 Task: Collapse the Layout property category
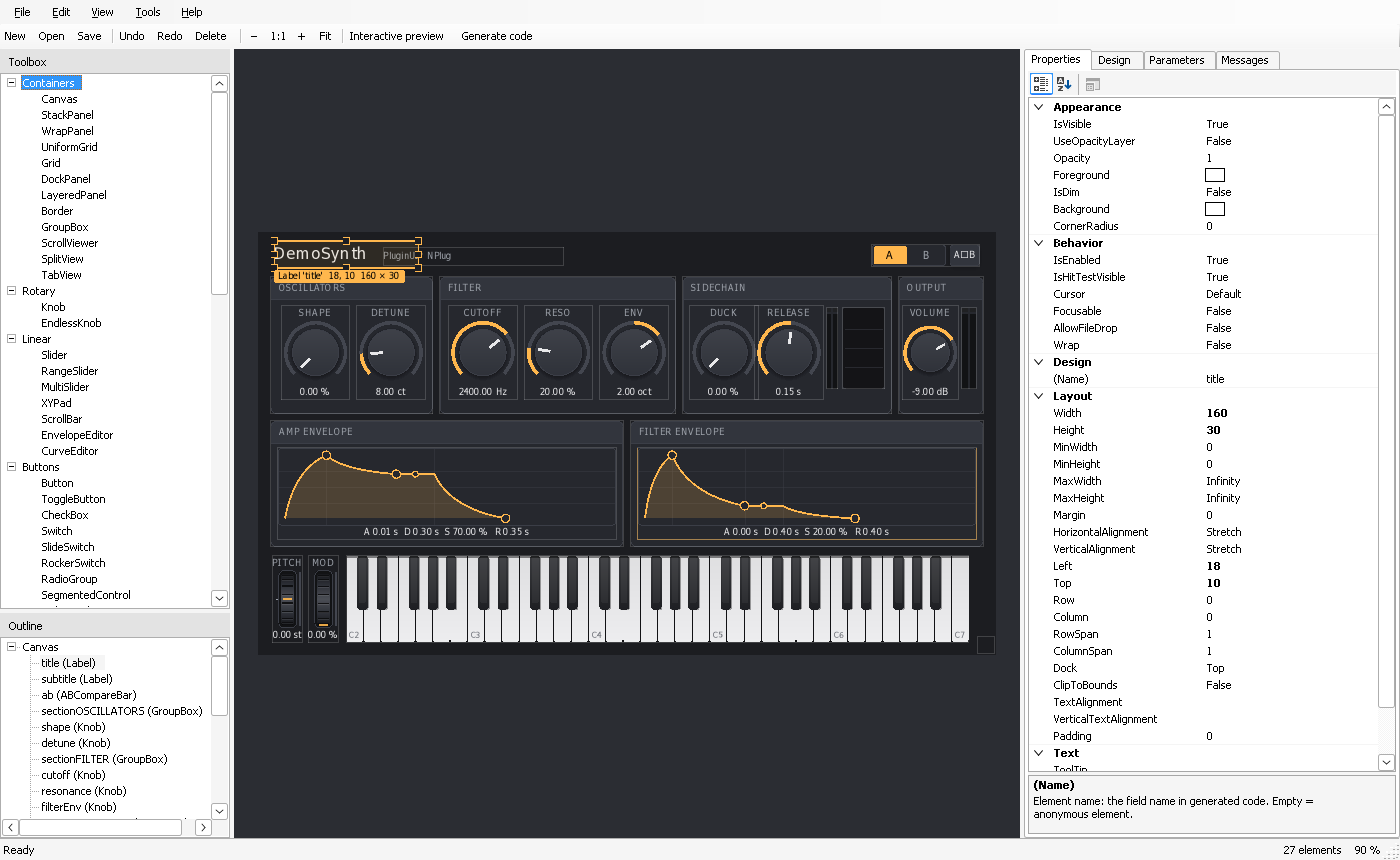click(1039, 396)
